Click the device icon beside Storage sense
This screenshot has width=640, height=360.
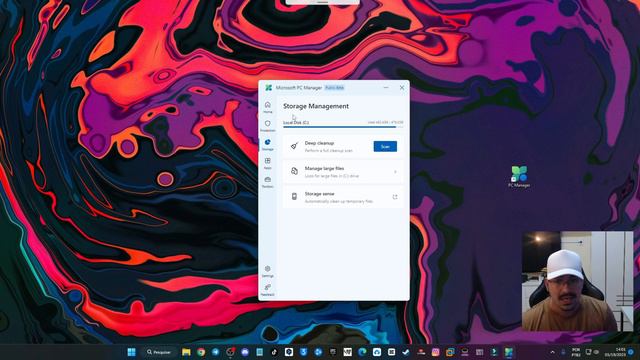click(x=294, y=197)
